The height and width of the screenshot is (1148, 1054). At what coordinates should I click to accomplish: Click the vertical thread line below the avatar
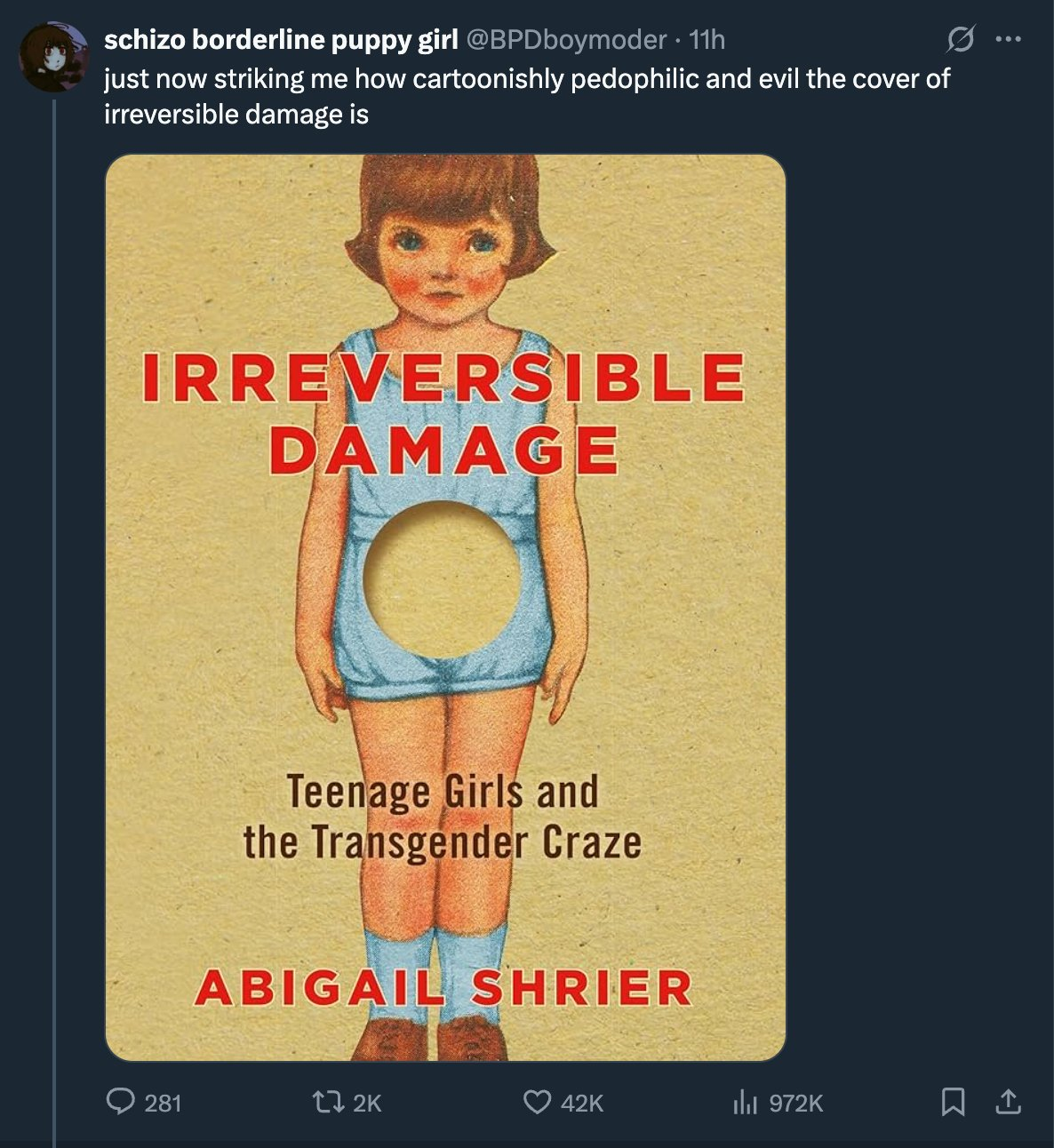(x=54, y=622)
